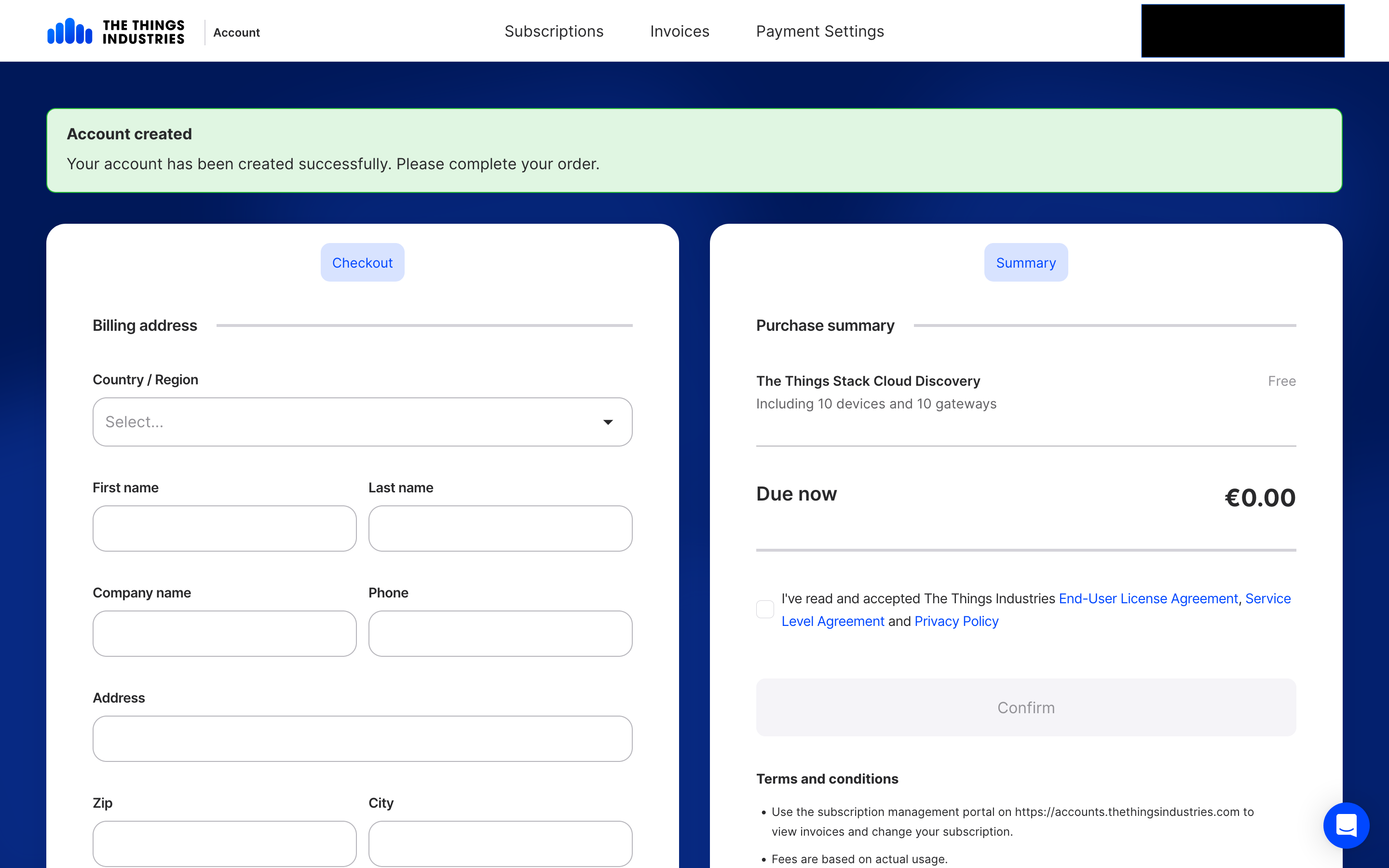The image size is (1389, 868).
Task: Click the City input field
Action: pyautogui.click(x=500, y=843)
